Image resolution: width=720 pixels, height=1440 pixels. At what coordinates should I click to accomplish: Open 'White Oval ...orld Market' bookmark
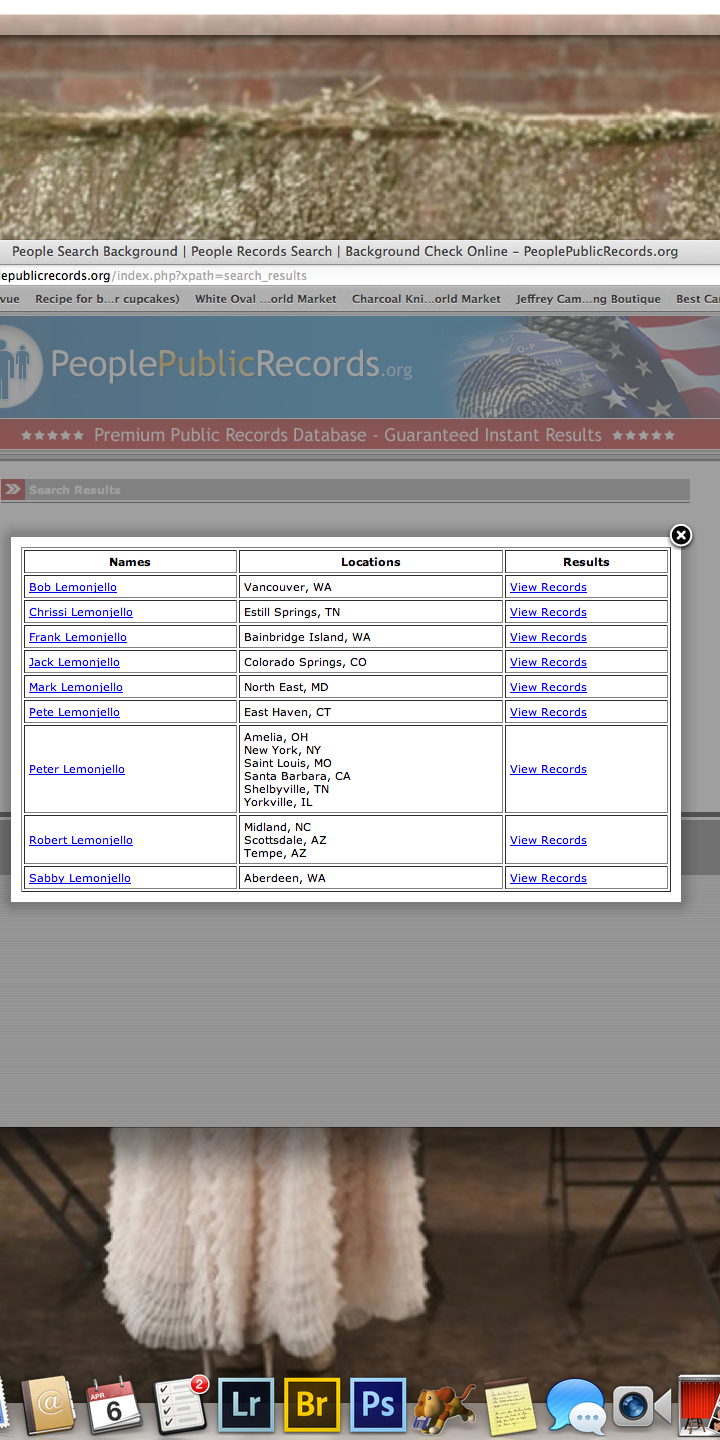(266, 299)
